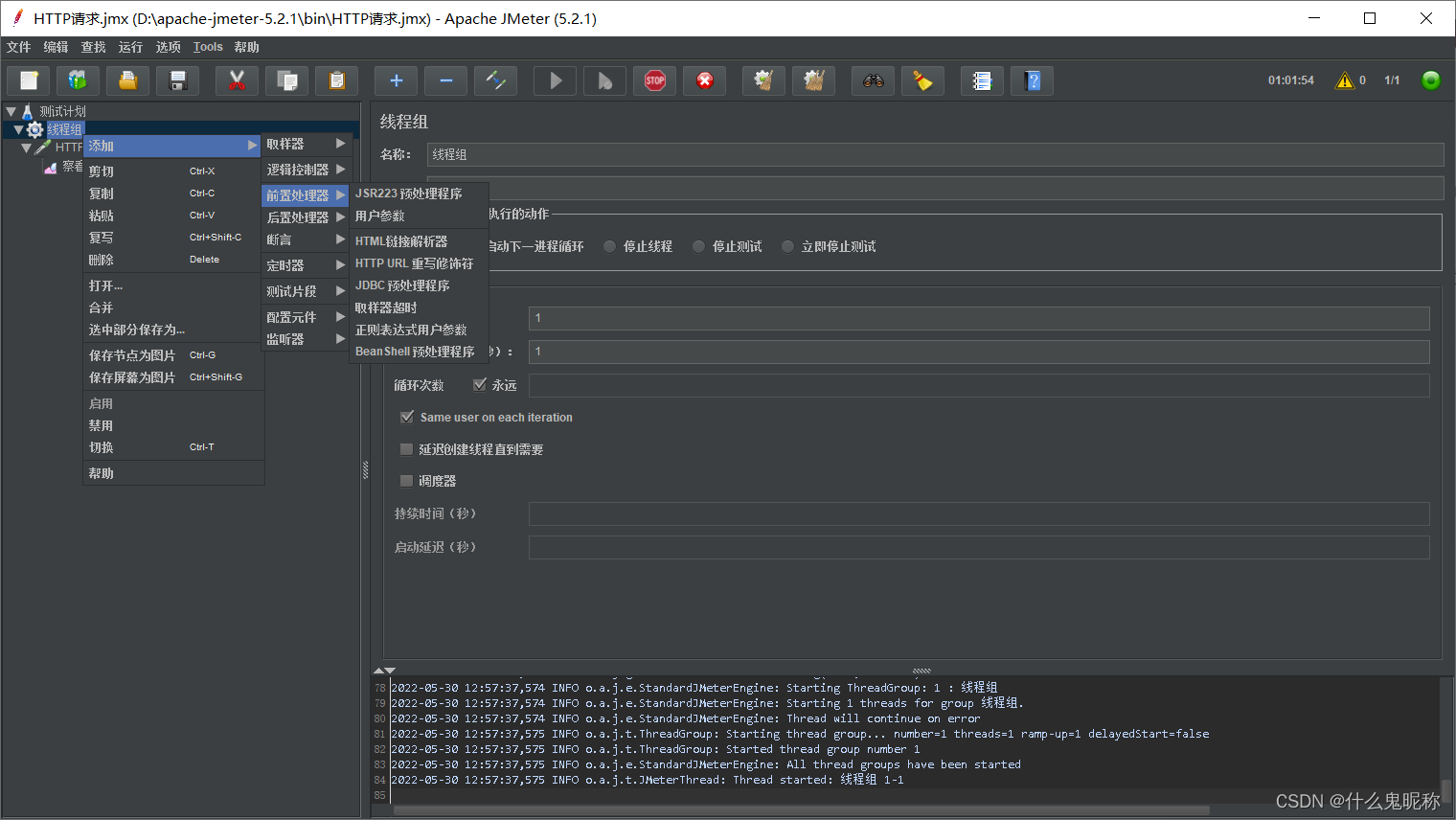Click Start no pauses icon
This screenshot has width=1456, height=820.
pos(605,80)
